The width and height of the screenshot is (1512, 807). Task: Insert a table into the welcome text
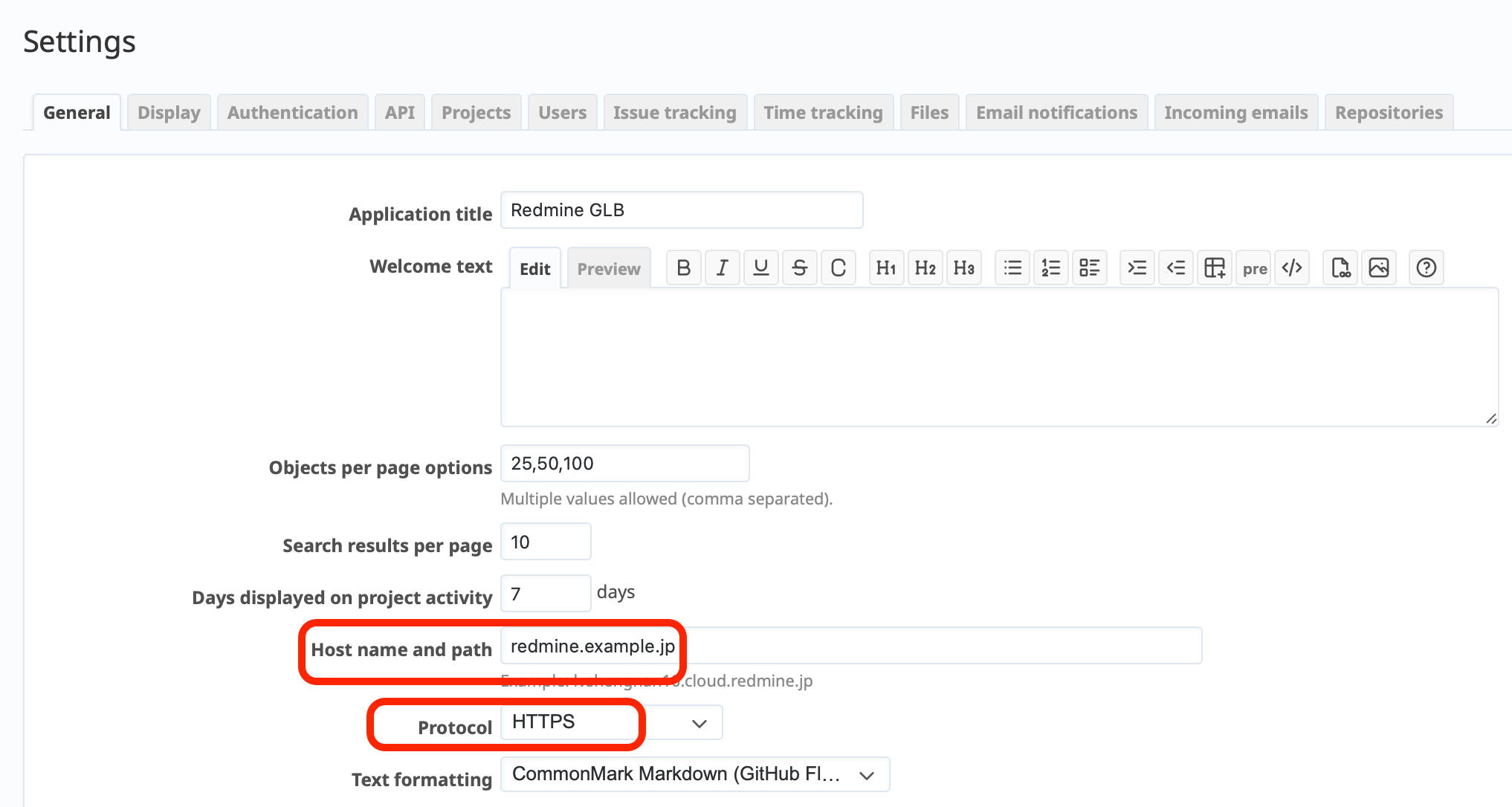click(1214, 268)
